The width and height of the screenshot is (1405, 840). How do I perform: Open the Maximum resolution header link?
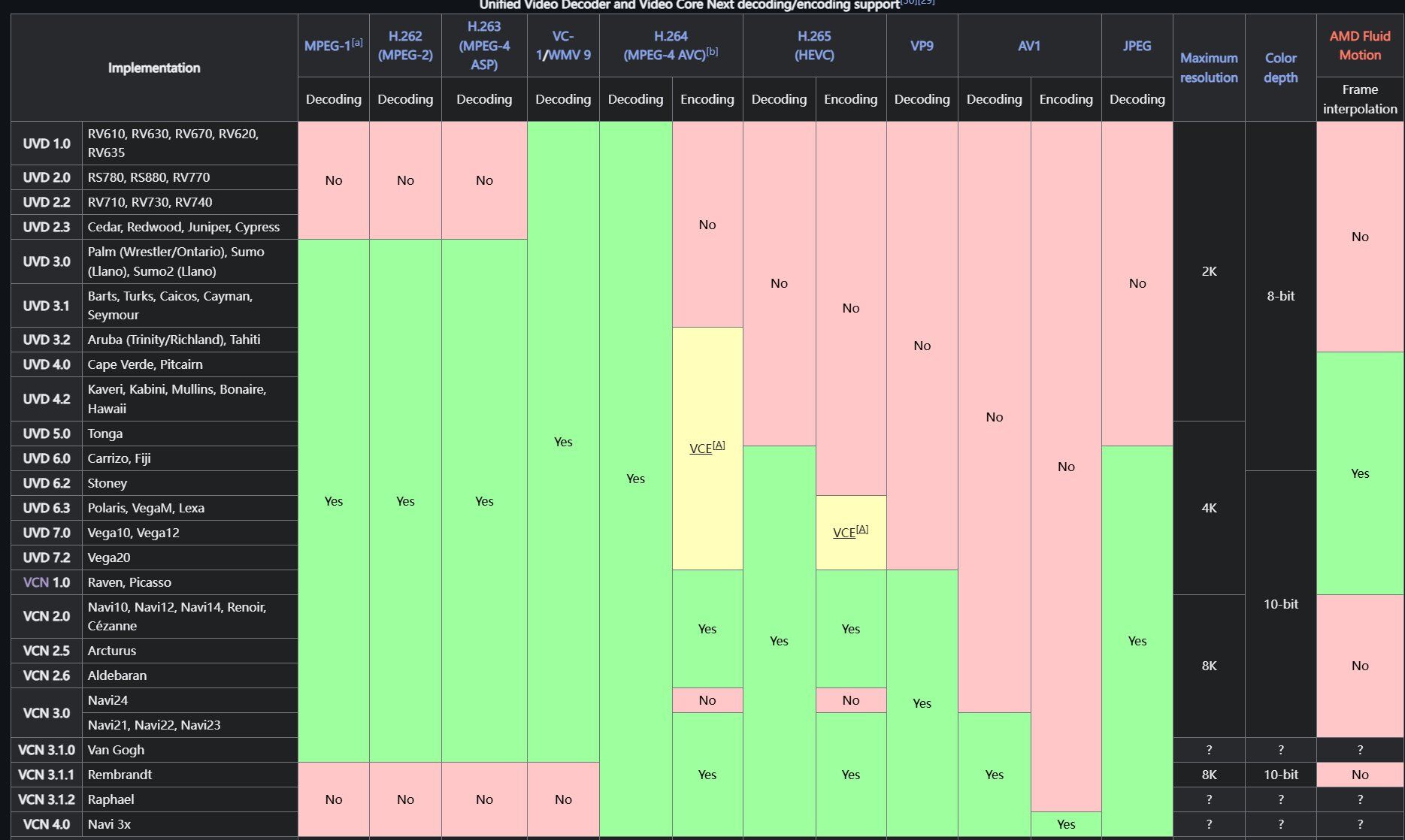point(1209,68)
